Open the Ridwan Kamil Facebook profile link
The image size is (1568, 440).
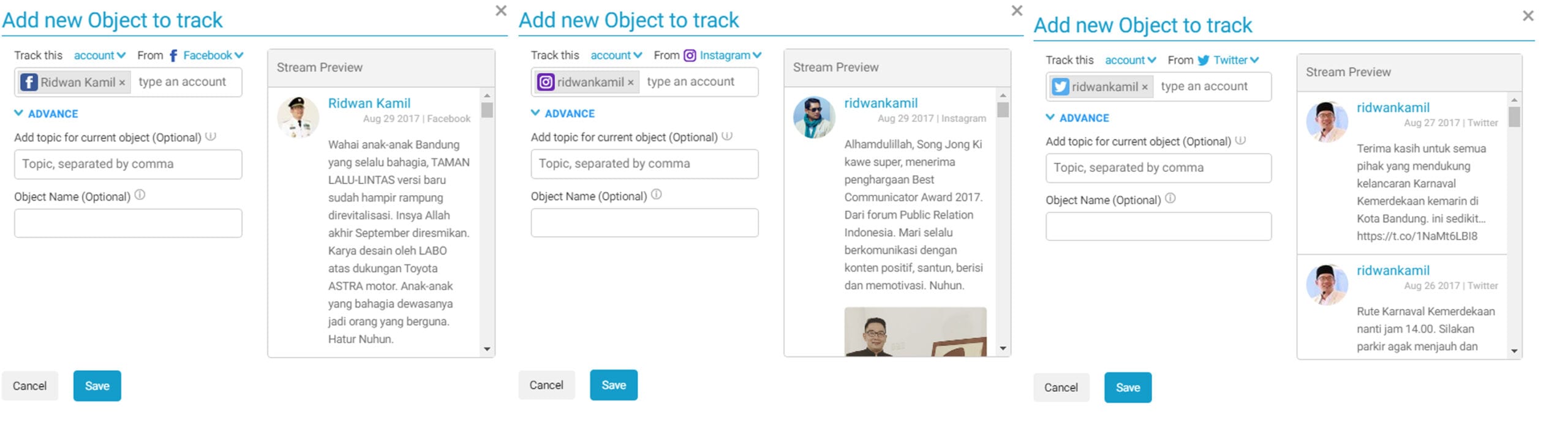[x=369, y=103]
